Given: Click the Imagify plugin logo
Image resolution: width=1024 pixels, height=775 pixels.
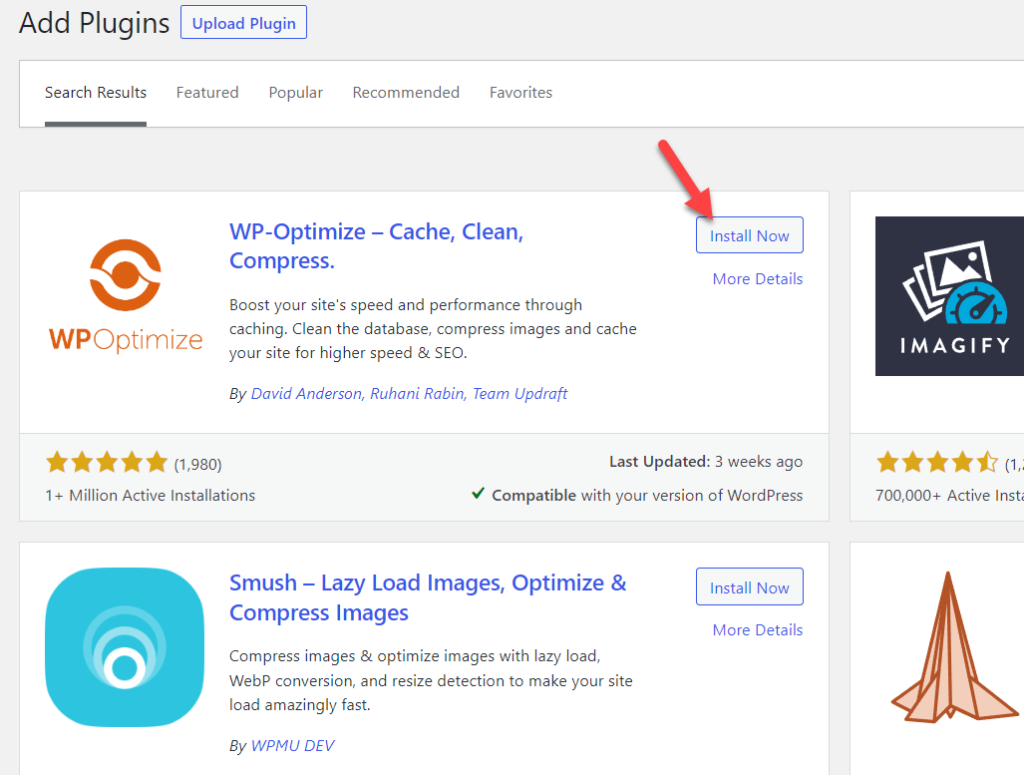Looking at the screenshot, I should (x=950, y=296).
